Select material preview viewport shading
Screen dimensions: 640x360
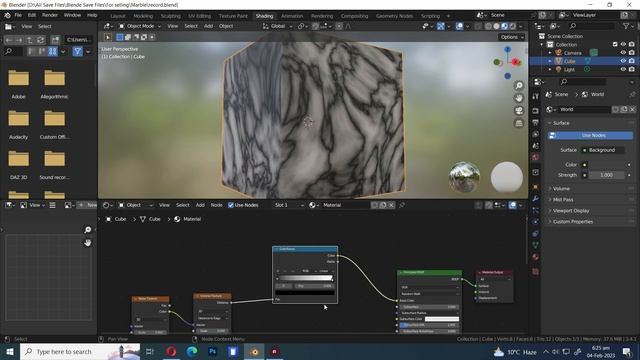(x=504, y=26)
